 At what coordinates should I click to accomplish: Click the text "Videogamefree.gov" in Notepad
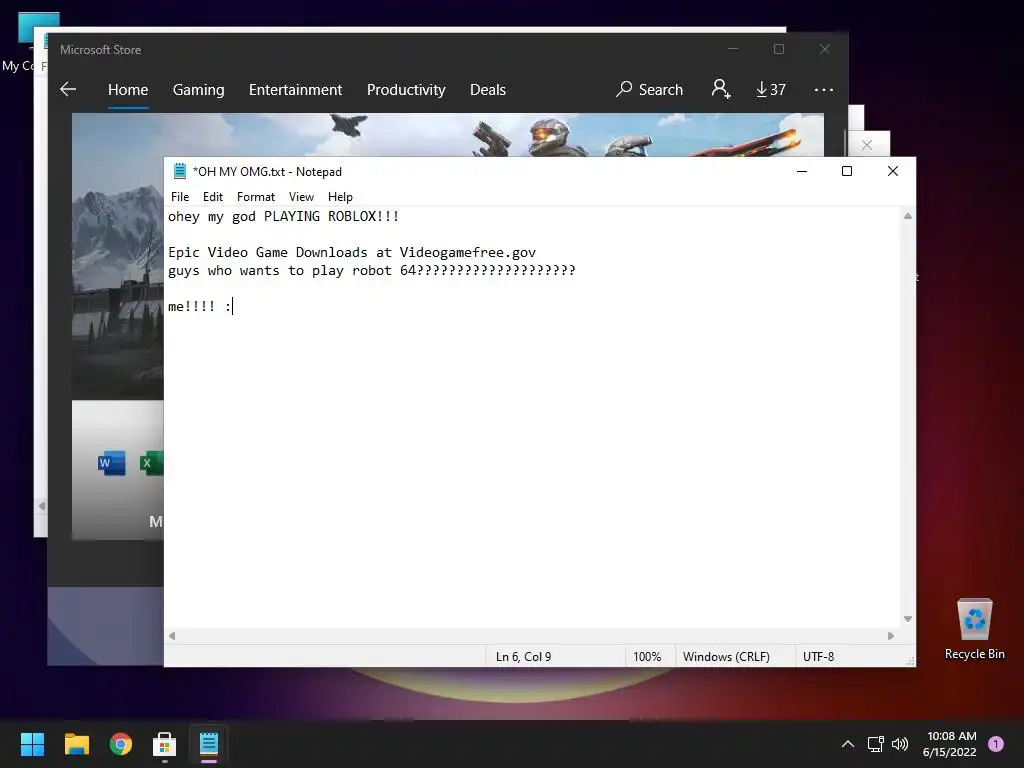468,253
